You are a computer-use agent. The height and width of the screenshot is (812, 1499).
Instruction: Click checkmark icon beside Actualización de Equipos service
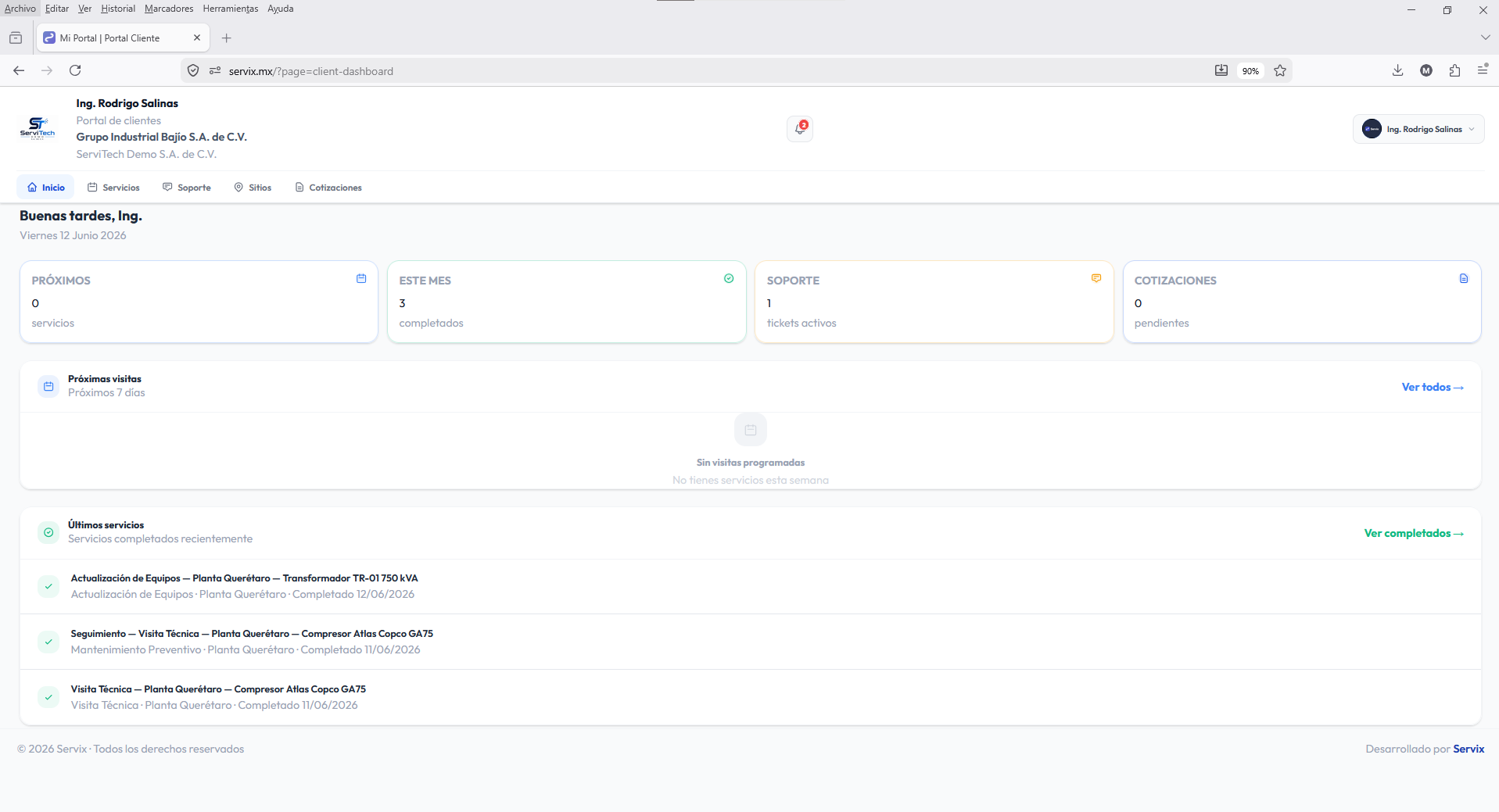[x=48, y=586]
